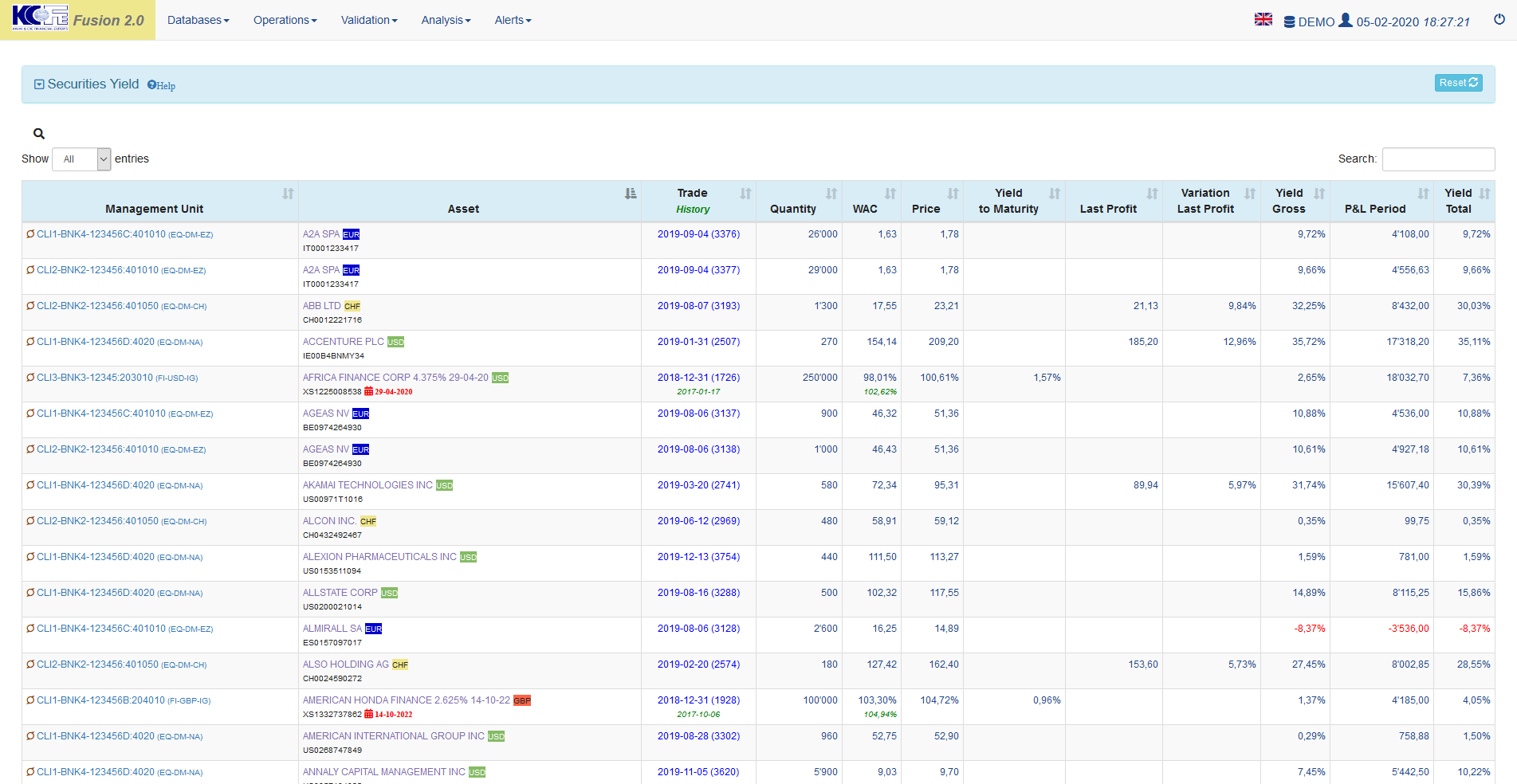Open the Show entries dropdown

81,159
